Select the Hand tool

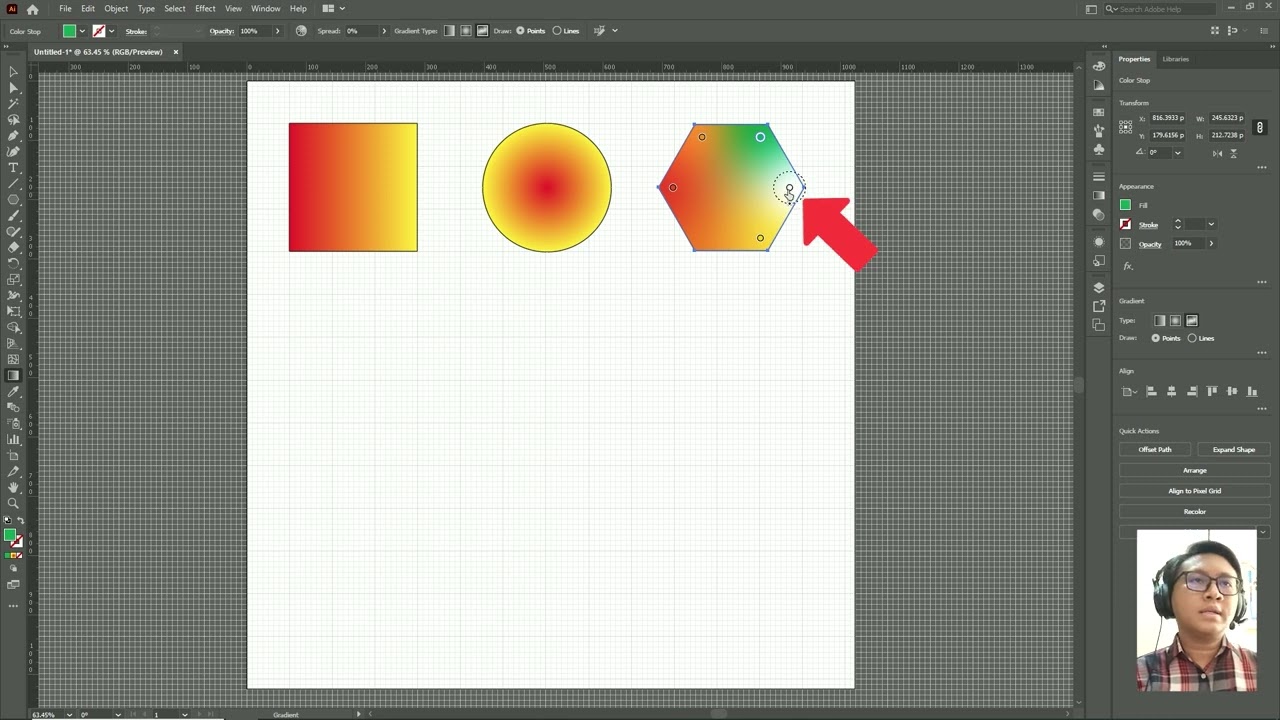[x=13, y=488]
